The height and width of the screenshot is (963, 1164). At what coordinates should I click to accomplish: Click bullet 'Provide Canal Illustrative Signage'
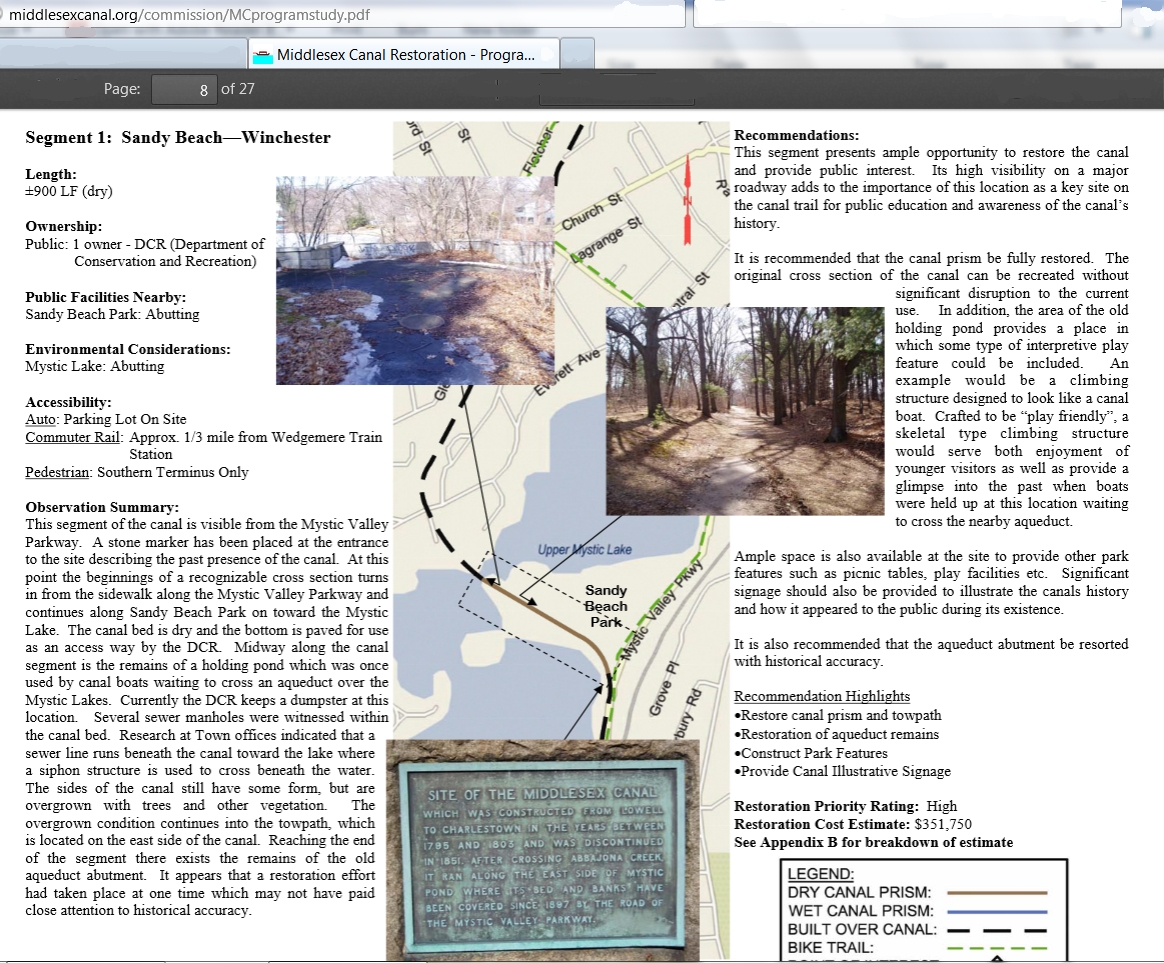[x=843, y=771]
